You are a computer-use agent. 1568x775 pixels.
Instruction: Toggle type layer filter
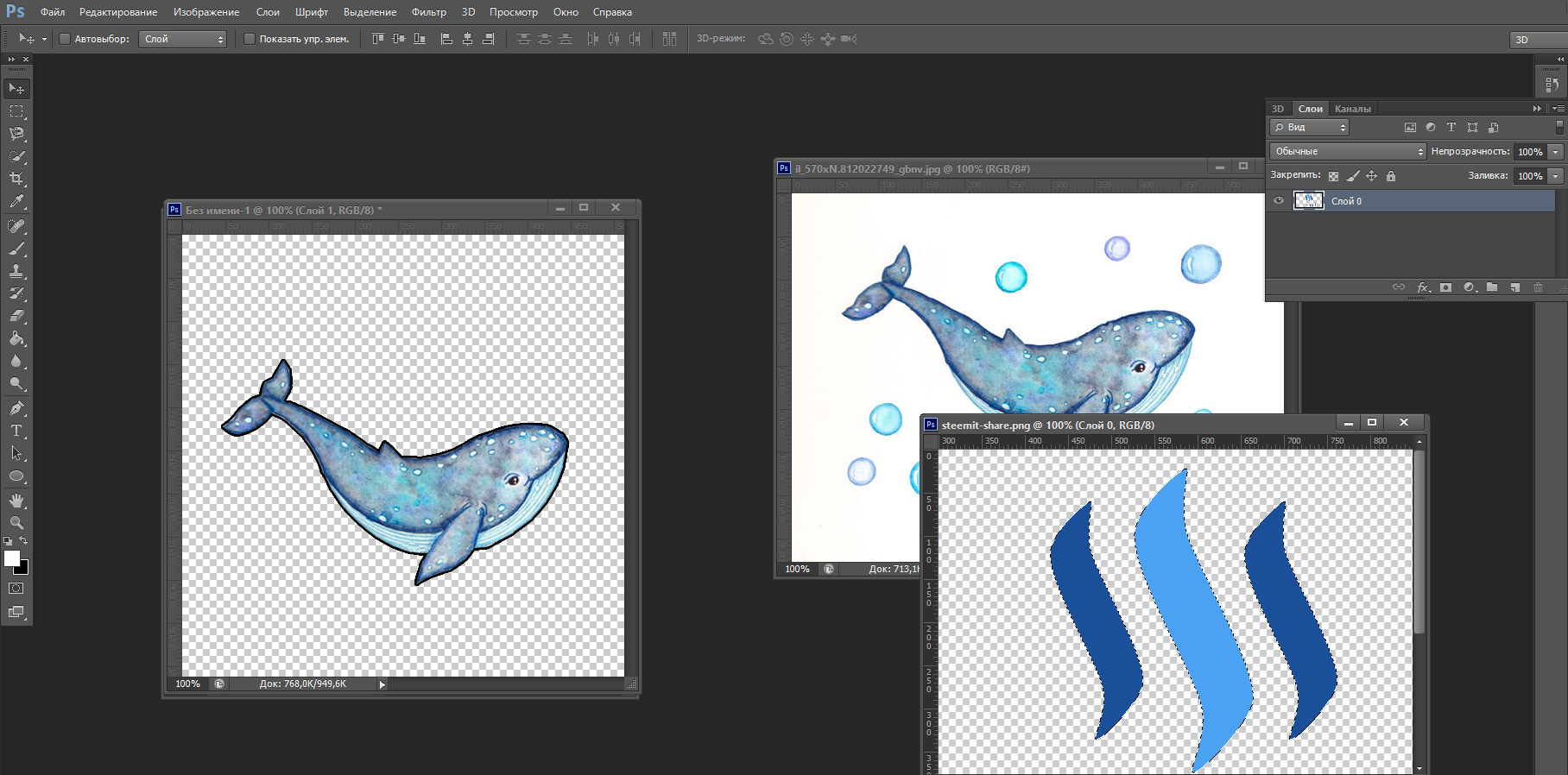1451,127
